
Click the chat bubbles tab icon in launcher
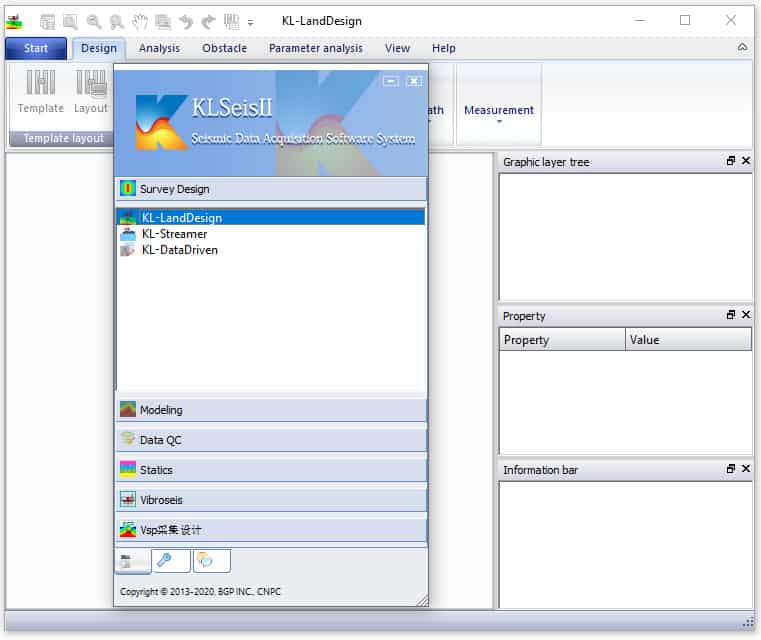(210, 561)
